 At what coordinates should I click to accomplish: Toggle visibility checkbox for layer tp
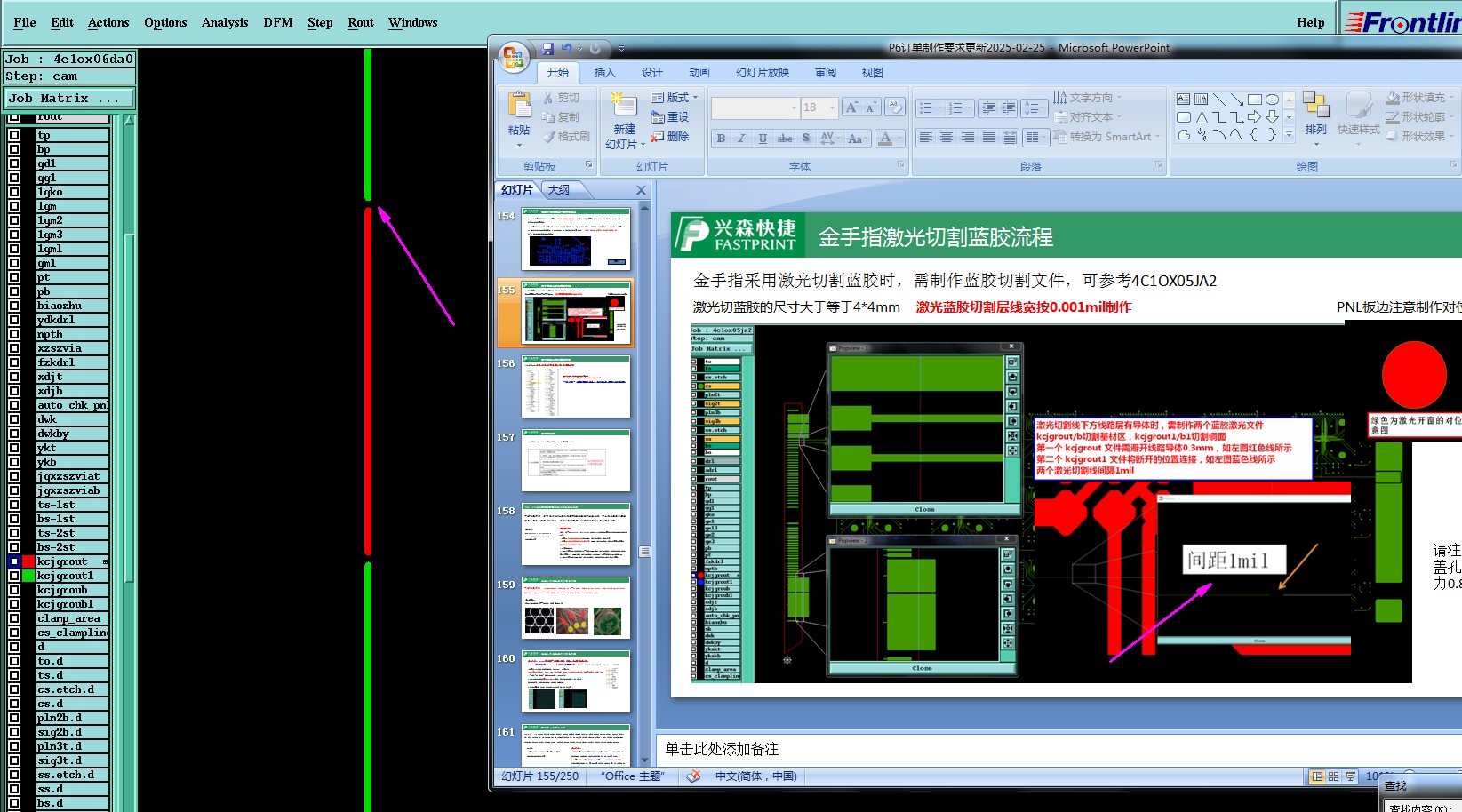(x=14, y=135)
